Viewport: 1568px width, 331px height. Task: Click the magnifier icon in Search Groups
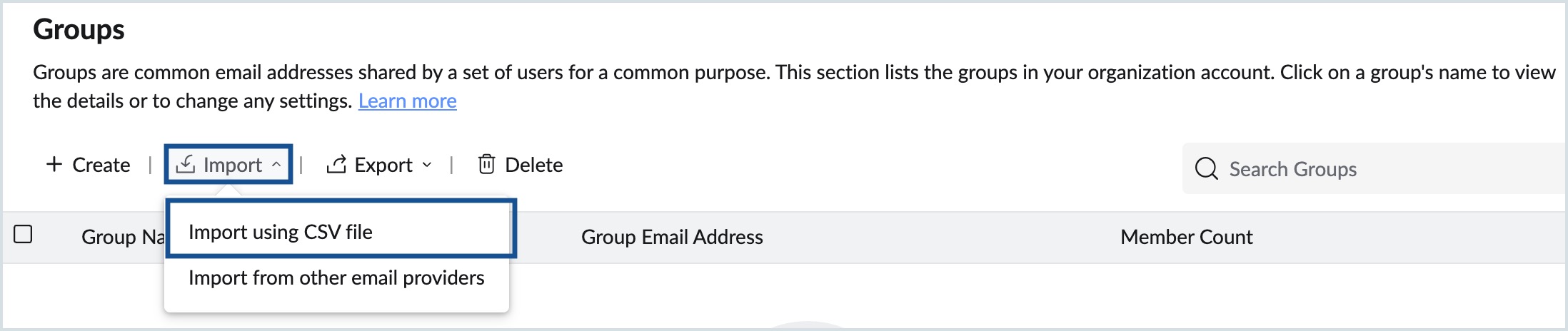(x=1207, y=169)
